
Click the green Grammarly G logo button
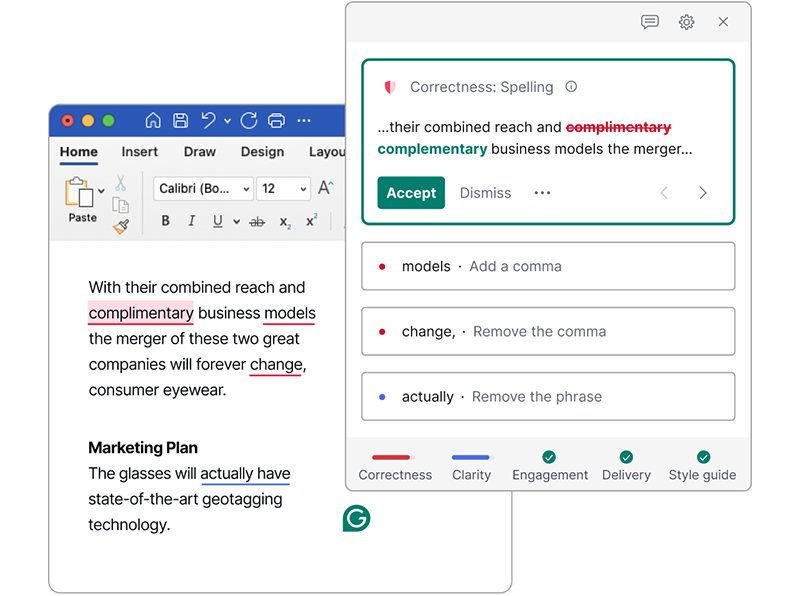[x=356, y=518]
